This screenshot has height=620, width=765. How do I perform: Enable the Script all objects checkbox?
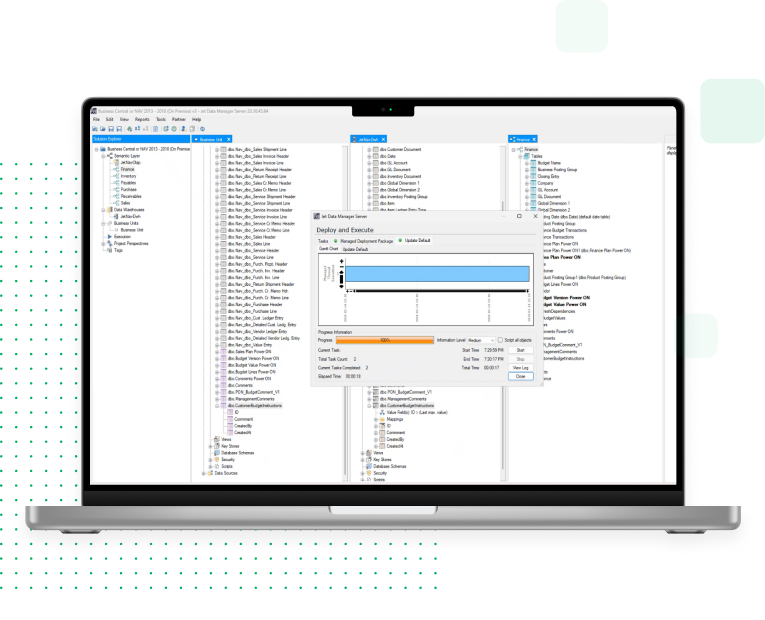(500, 340)
